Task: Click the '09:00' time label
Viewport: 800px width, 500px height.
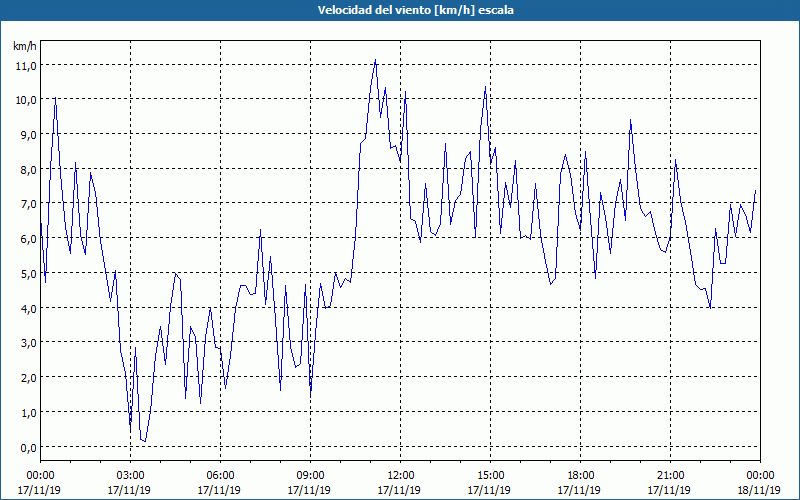Action: click(x=310, y=476)
